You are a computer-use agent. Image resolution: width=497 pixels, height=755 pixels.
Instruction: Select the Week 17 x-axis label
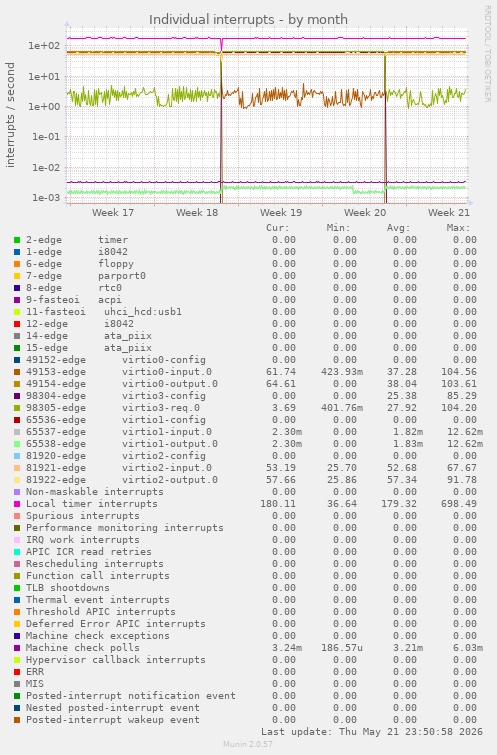tap(113, 212)
